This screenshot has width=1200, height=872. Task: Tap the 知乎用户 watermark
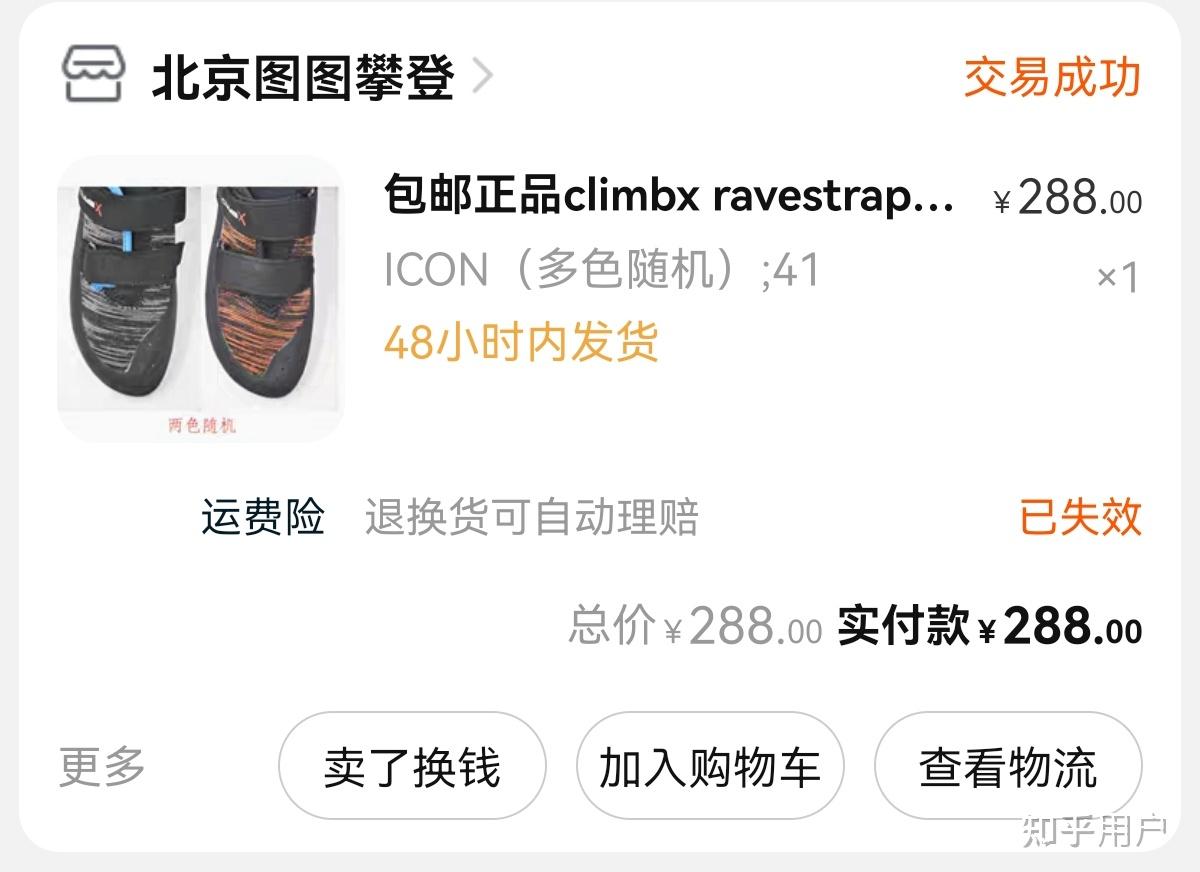(1095, 832)
